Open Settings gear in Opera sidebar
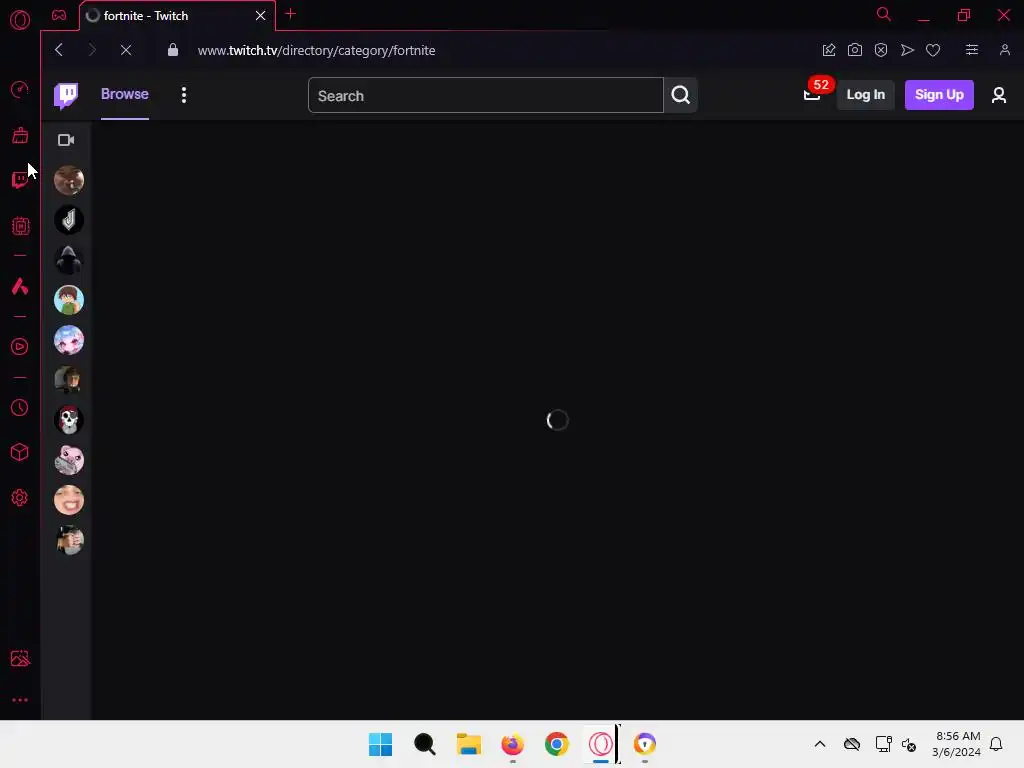This screenshot has height=768, width=1024. coord(20,498)
